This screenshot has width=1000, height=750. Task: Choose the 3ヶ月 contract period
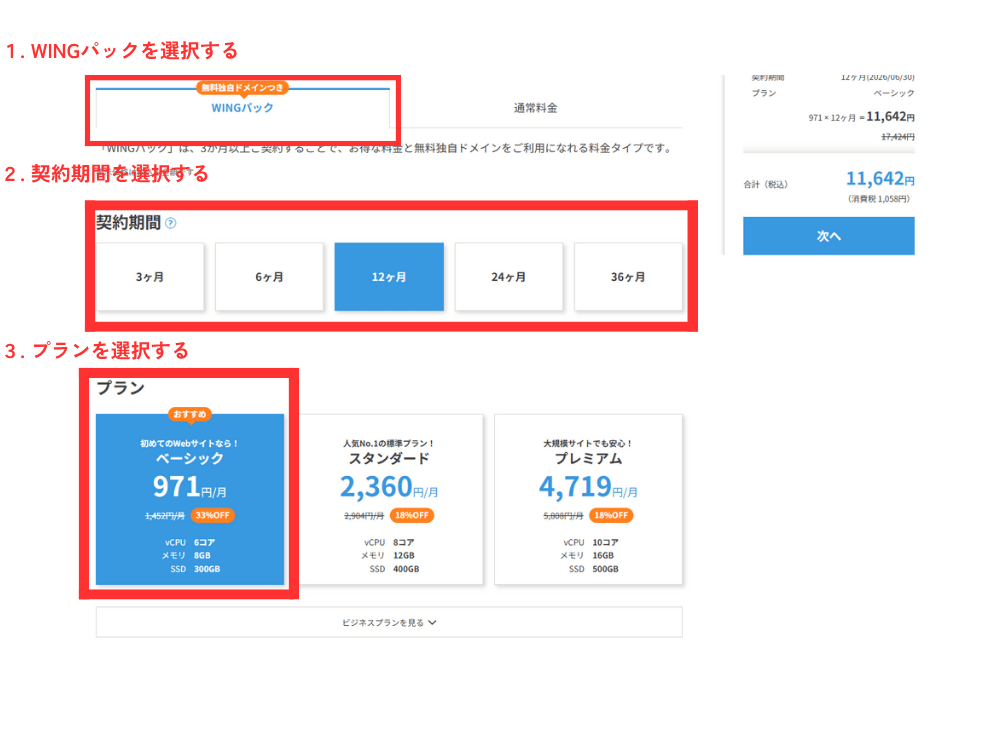click(x=150, y=277)
